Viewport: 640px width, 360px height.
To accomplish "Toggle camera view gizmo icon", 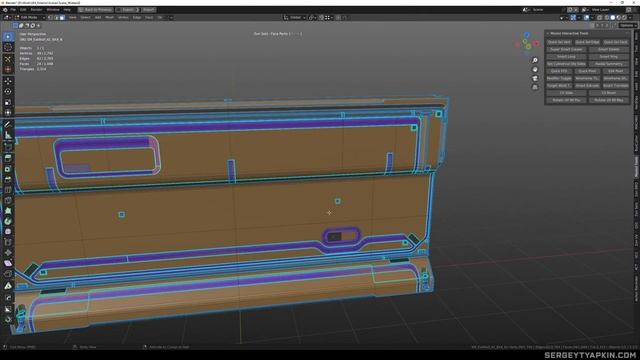I will (535, 78).
